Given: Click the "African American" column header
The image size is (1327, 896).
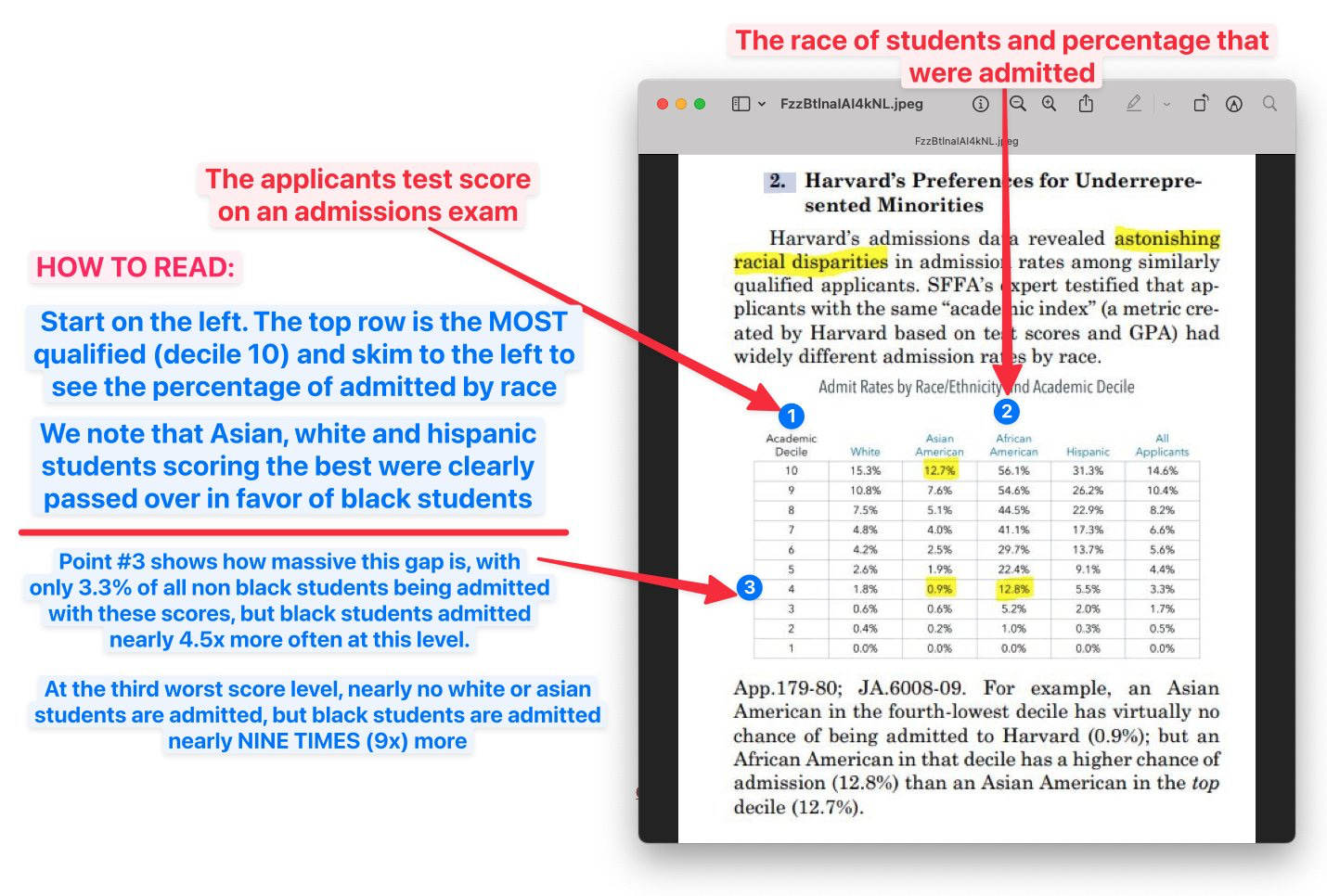Looking at the screenshot, I should coord(1013,445).
